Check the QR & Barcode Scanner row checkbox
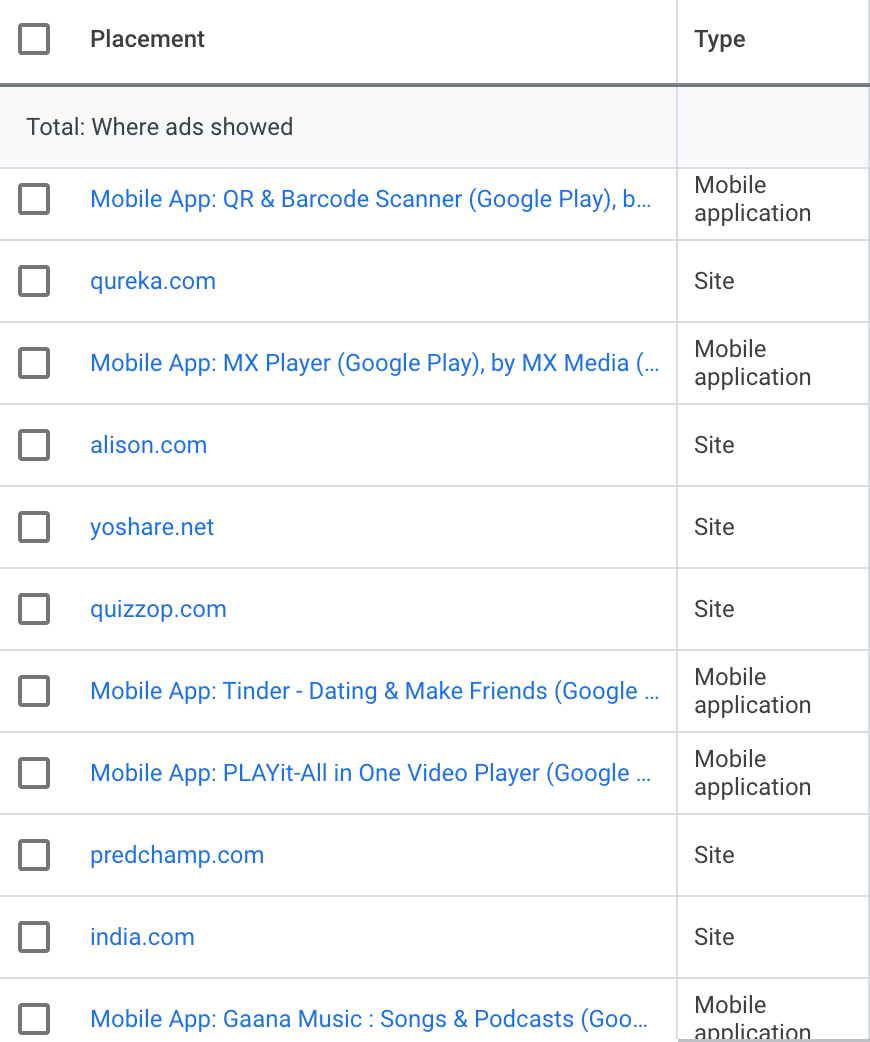 (34, 199)
